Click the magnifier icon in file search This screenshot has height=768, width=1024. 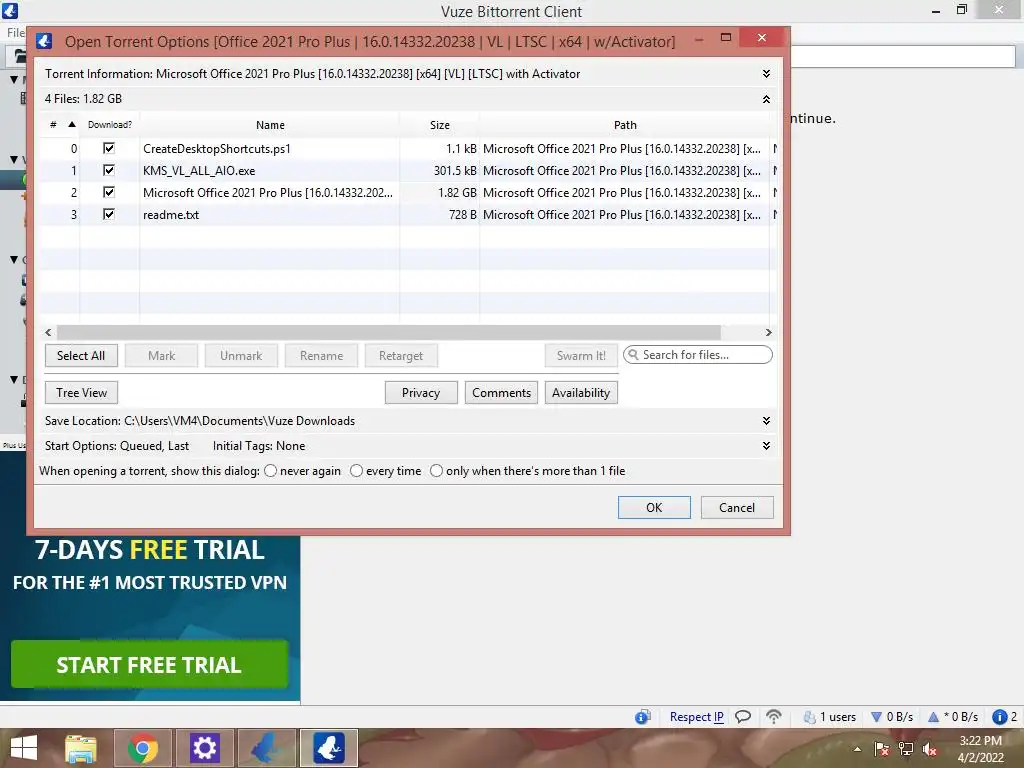(x=633, y=355)
